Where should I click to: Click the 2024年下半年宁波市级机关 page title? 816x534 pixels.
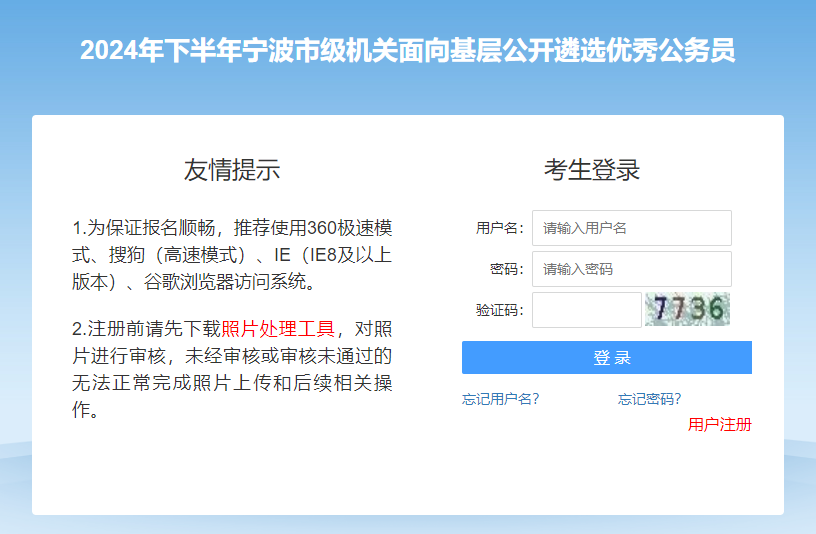pyautogui.click(x=408, y=51)
